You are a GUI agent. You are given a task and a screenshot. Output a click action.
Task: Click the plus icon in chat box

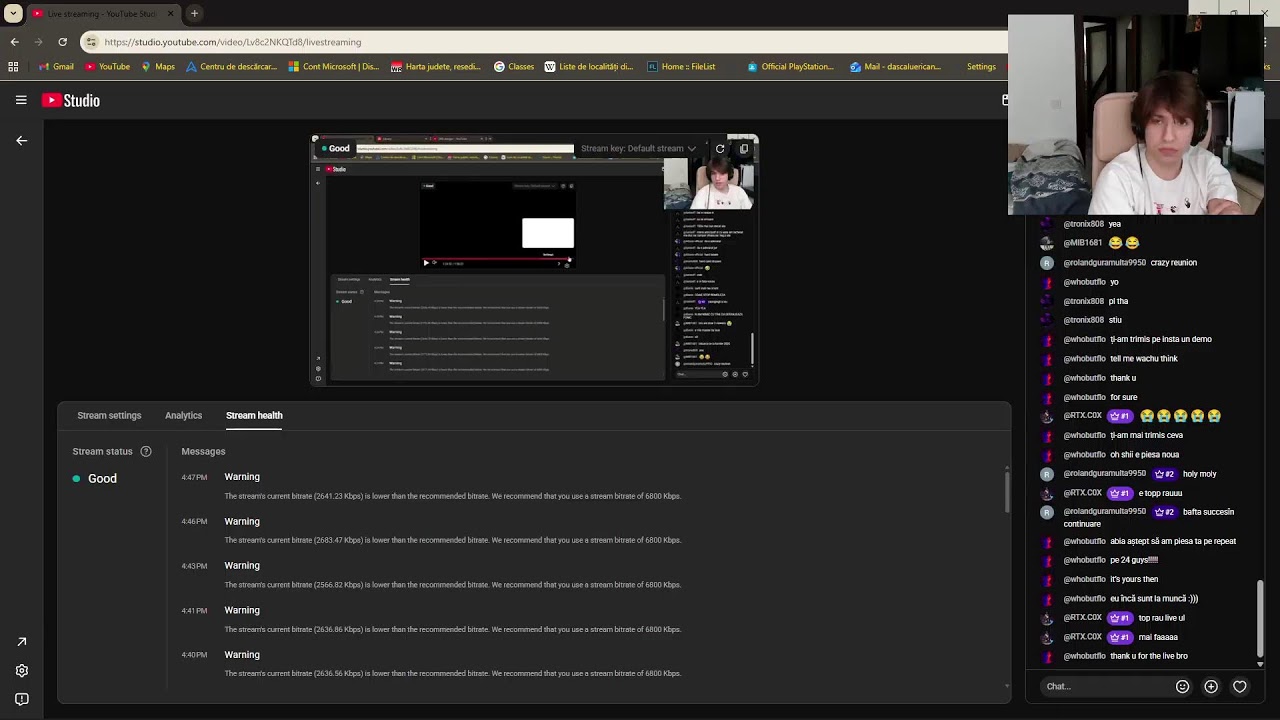pyautogui.click(x=1211, y=687)
